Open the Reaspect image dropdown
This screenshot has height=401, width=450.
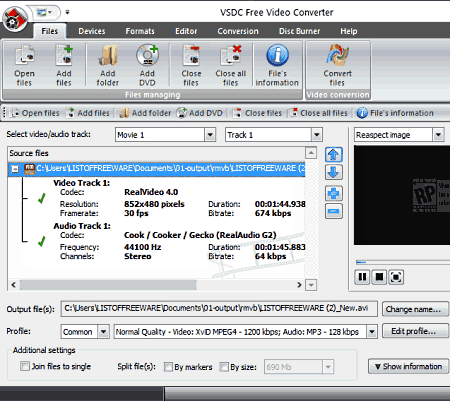click(438, 135)
